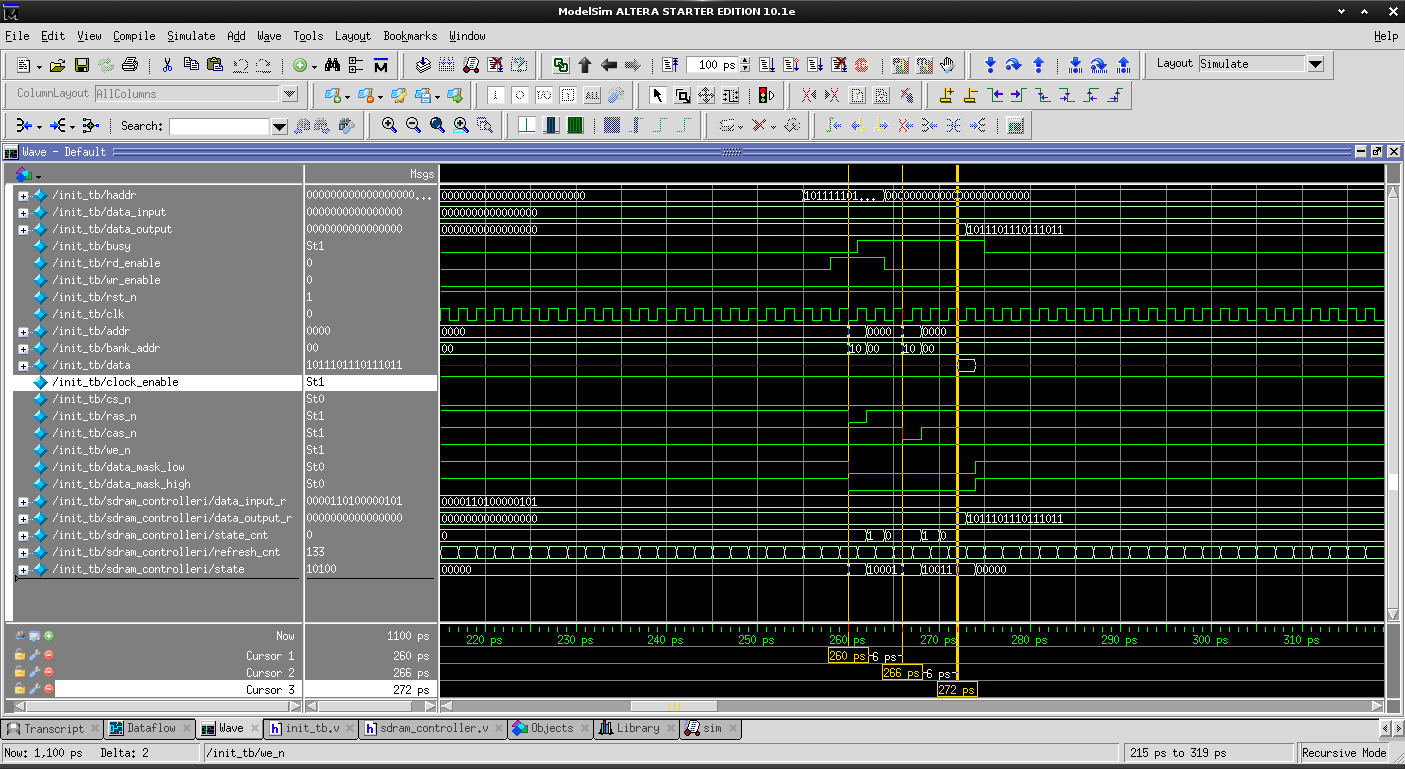Image resolution: width=1405 pixels, height=769 pixels.
Task: Click the Zoom Out magnifier icon
Action: [x=413, y=126]
